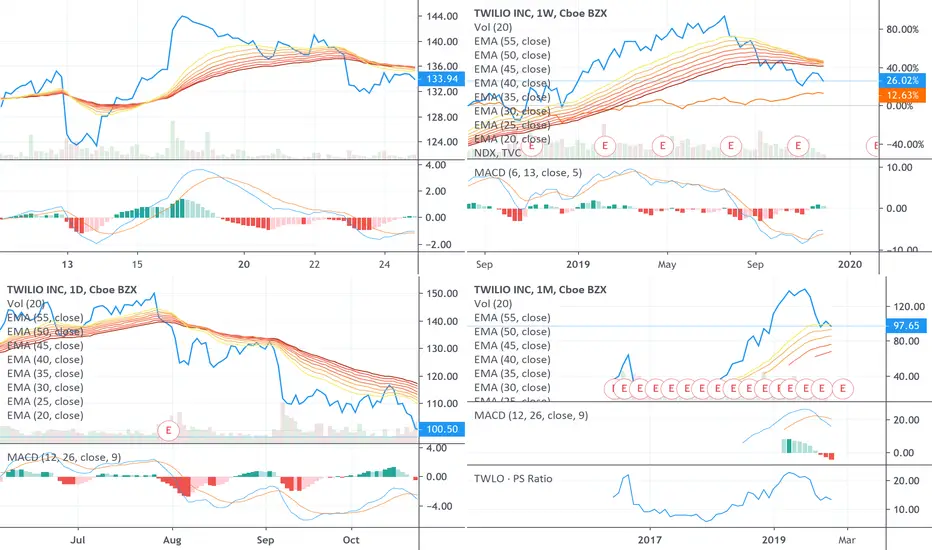Select the 26.02% blue value label on the 1W chart
The image size is (932, 550).
[902, 80]
